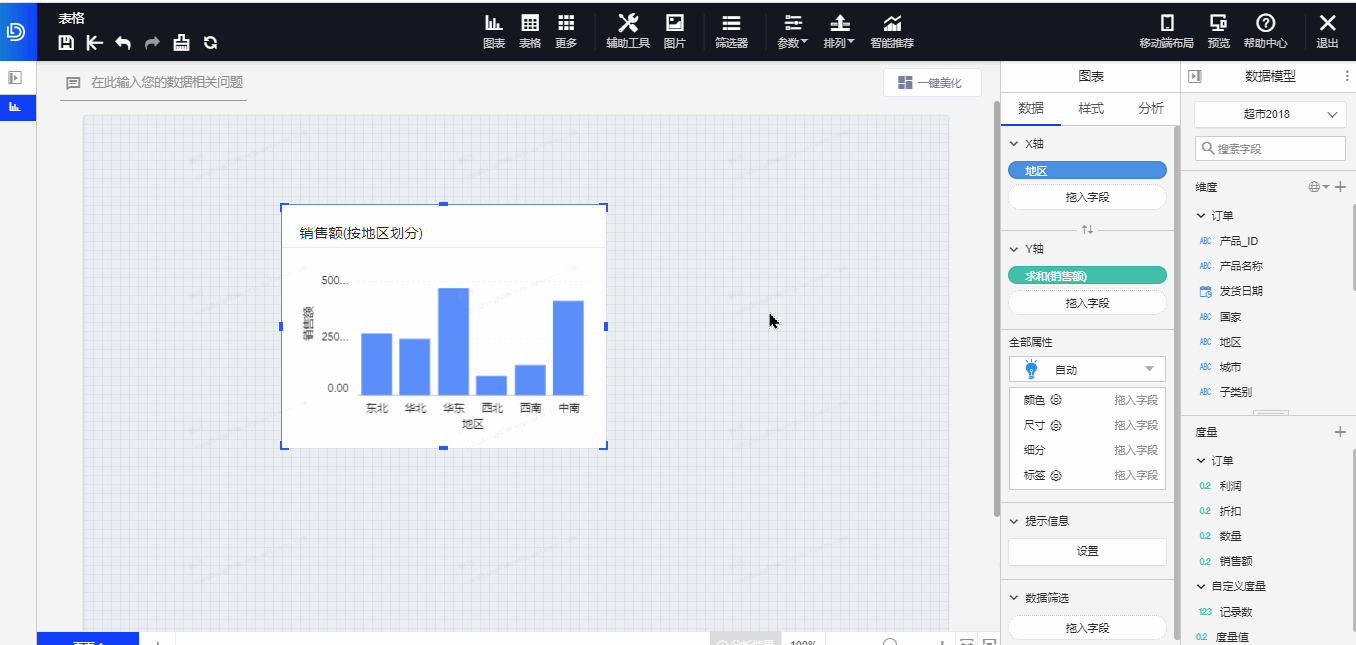Click the 标签 settings gear icon
This screenshot has height=645, width=1356.
(1056, 475)
